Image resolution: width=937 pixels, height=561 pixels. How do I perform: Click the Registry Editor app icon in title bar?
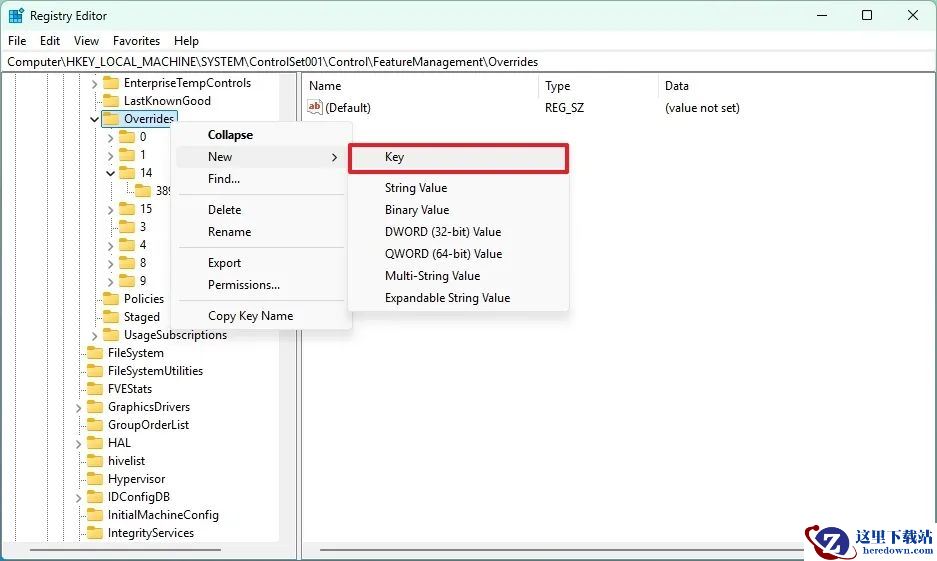(x=16, y=16)
